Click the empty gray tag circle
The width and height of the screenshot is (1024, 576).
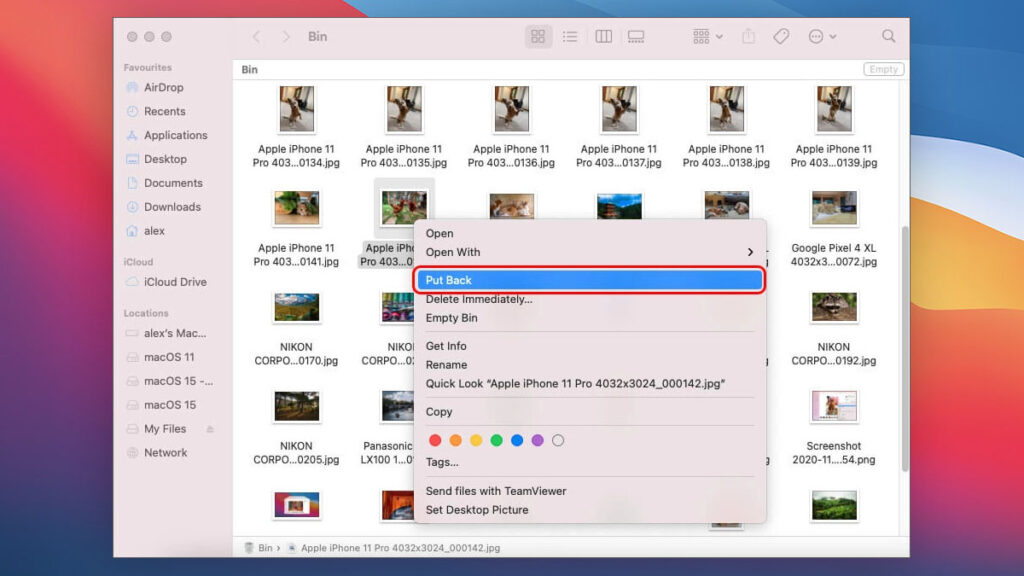point(558,441)
